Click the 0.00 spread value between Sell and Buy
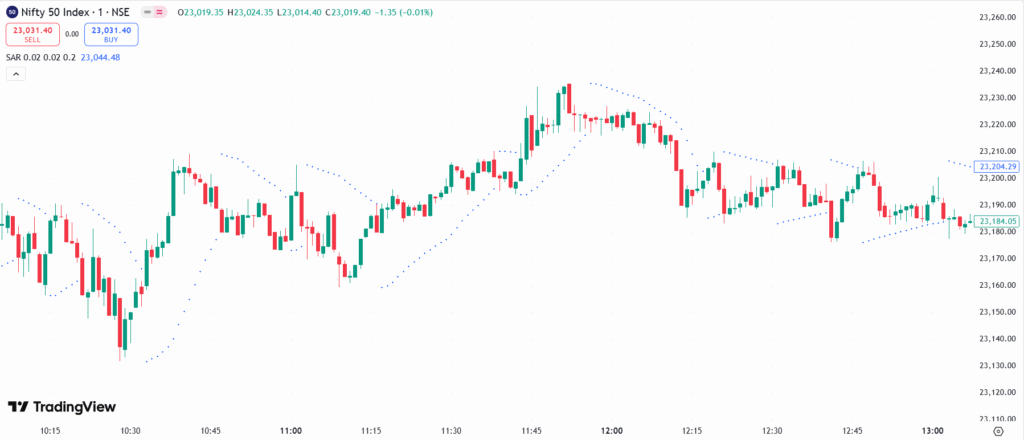 coord(71,34)
